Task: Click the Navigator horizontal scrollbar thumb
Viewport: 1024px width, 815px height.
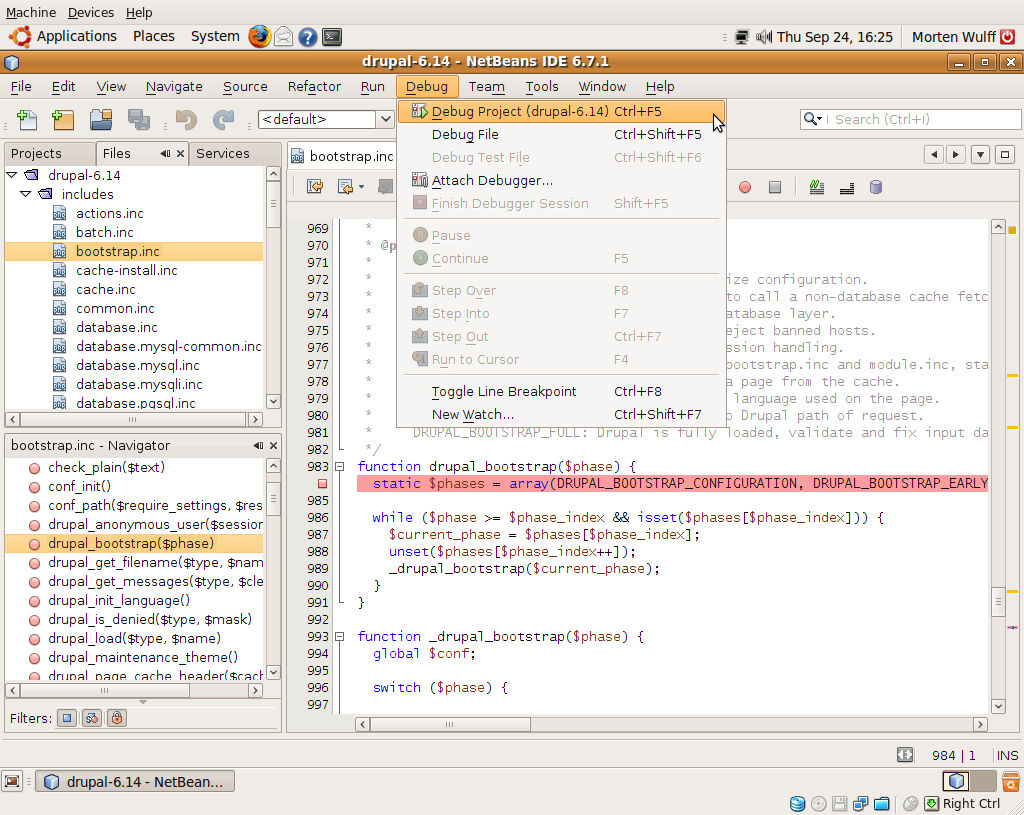Action: pos(104,690)
